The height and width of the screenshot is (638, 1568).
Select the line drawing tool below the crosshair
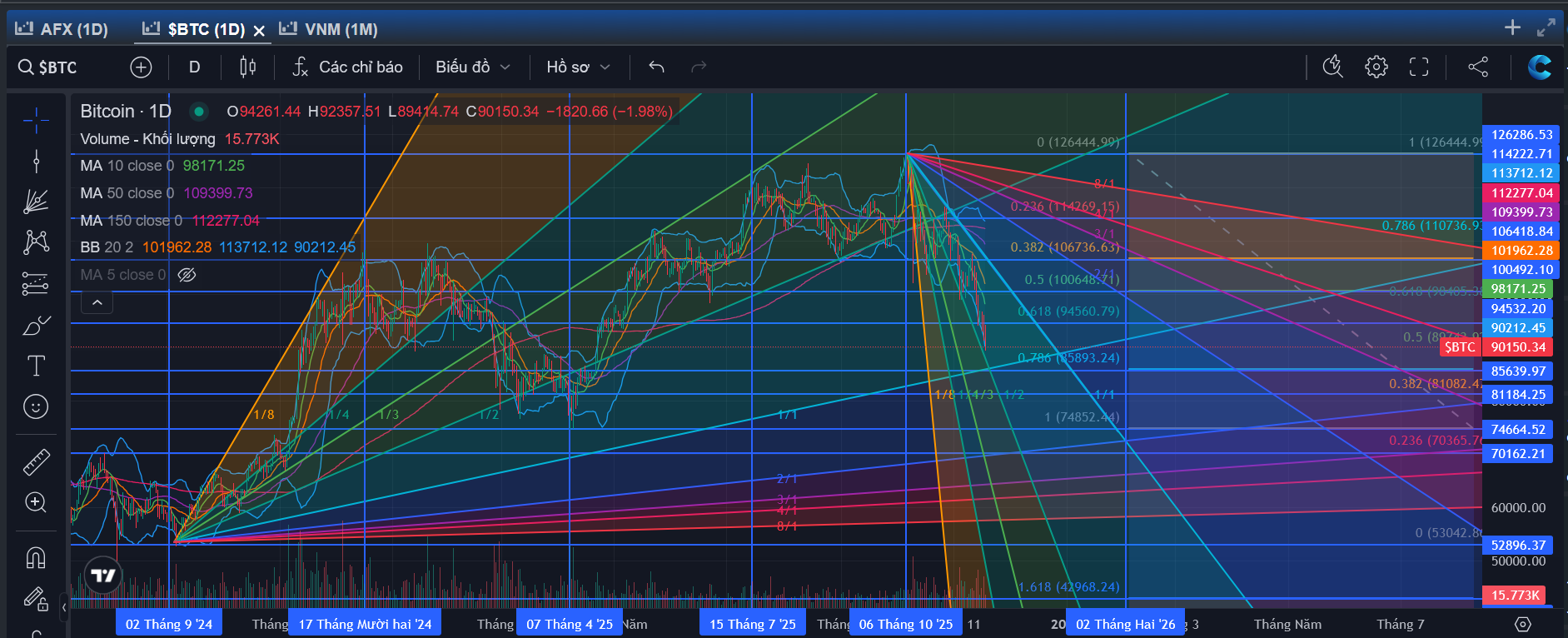tap(36, 161)
